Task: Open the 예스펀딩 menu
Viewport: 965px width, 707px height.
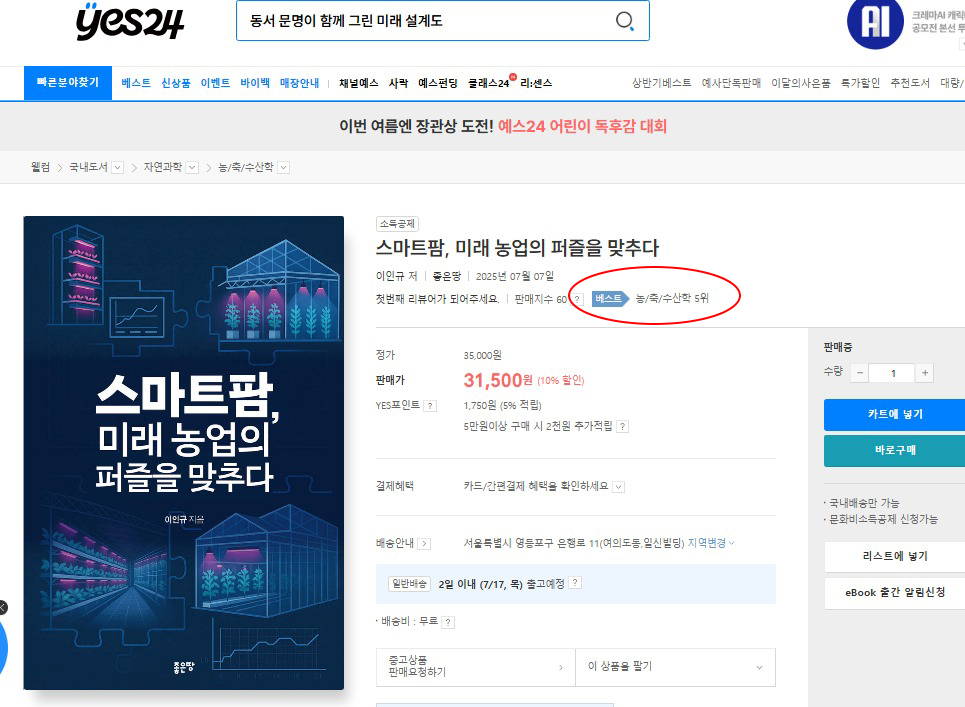Action: pos(438,83)
